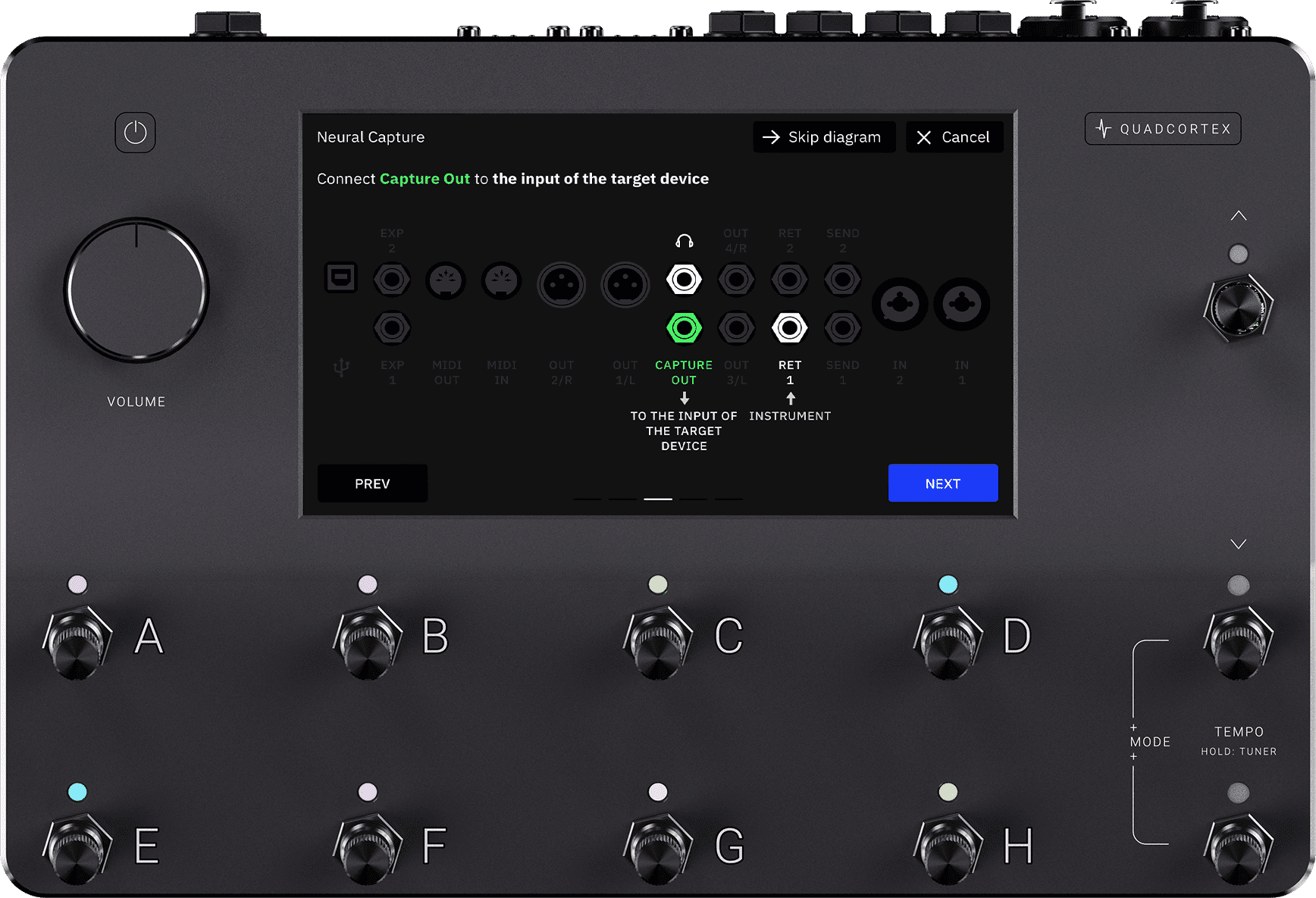This screenshot has height=898, width=1316.
Task: Click footswitch A
Action: [77, 642]
